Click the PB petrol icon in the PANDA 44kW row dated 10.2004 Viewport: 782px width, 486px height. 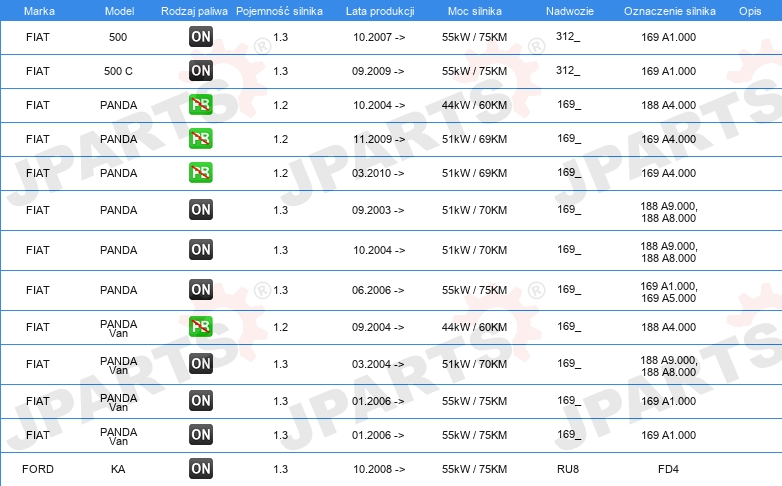pos(200,104)
